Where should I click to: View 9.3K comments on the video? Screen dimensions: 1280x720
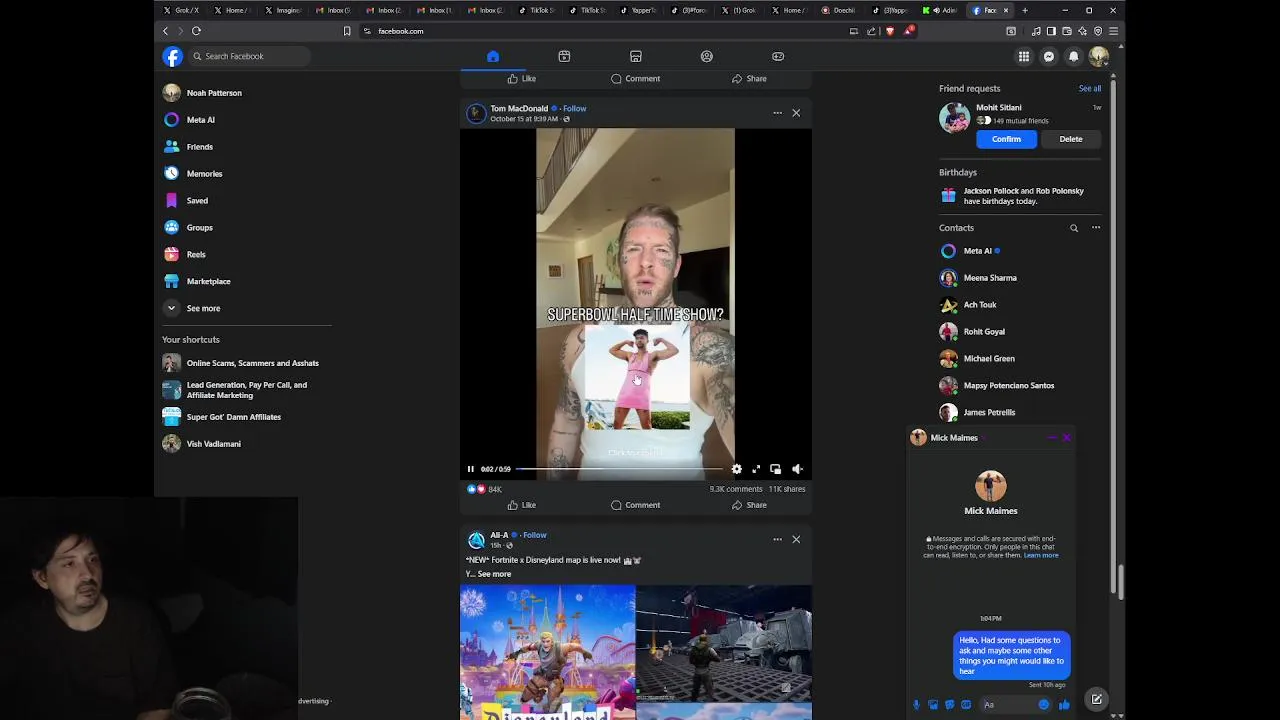point(736,489)
